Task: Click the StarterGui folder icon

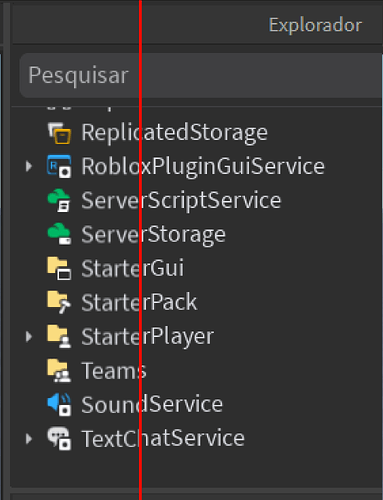Action: [59, 268]
